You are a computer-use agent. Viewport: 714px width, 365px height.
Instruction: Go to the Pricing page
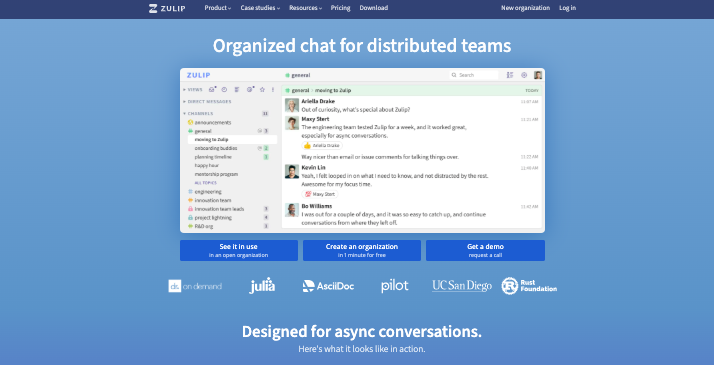[341, 8]
